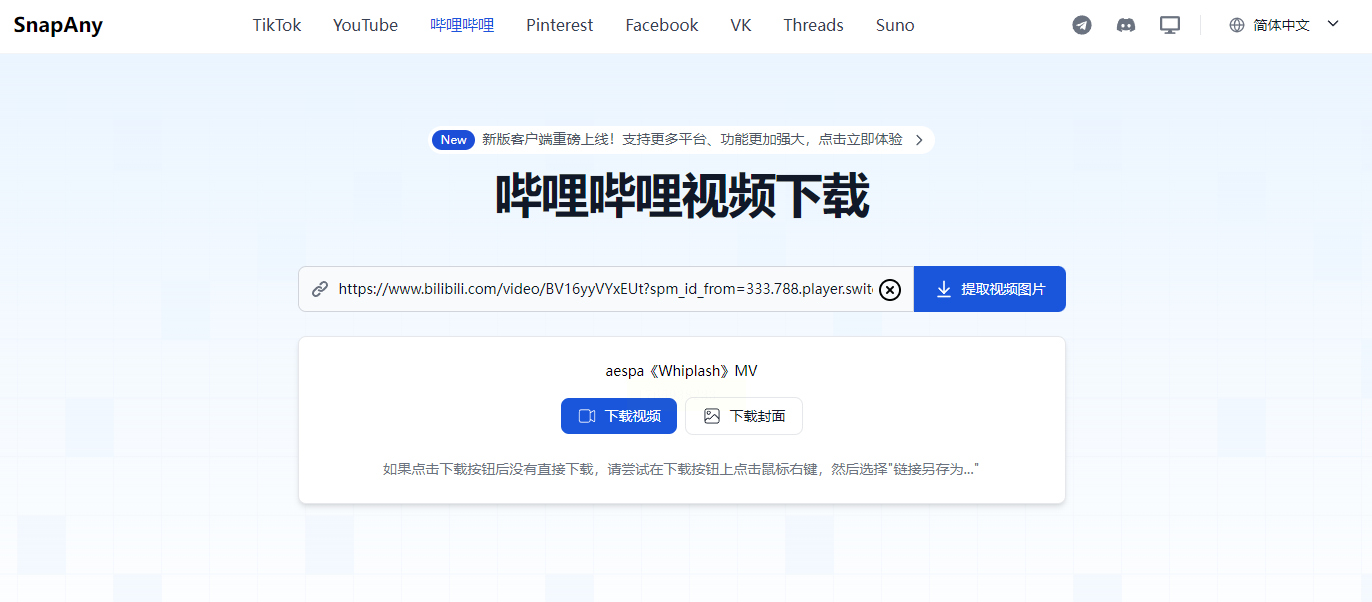The width and height of the screenshot is (1372, 602).
Task: Open the Pinterest downloader page
Action: pyautogui.click(x=560, y=25)
